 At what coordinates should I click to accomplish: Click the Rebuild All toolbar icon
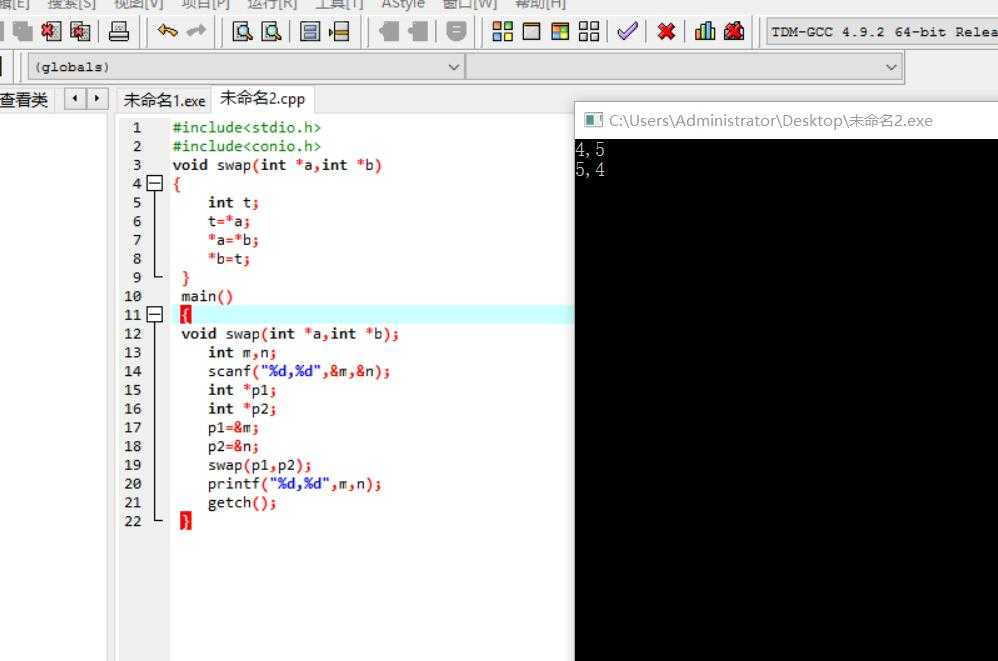click(x=589, y=31)
